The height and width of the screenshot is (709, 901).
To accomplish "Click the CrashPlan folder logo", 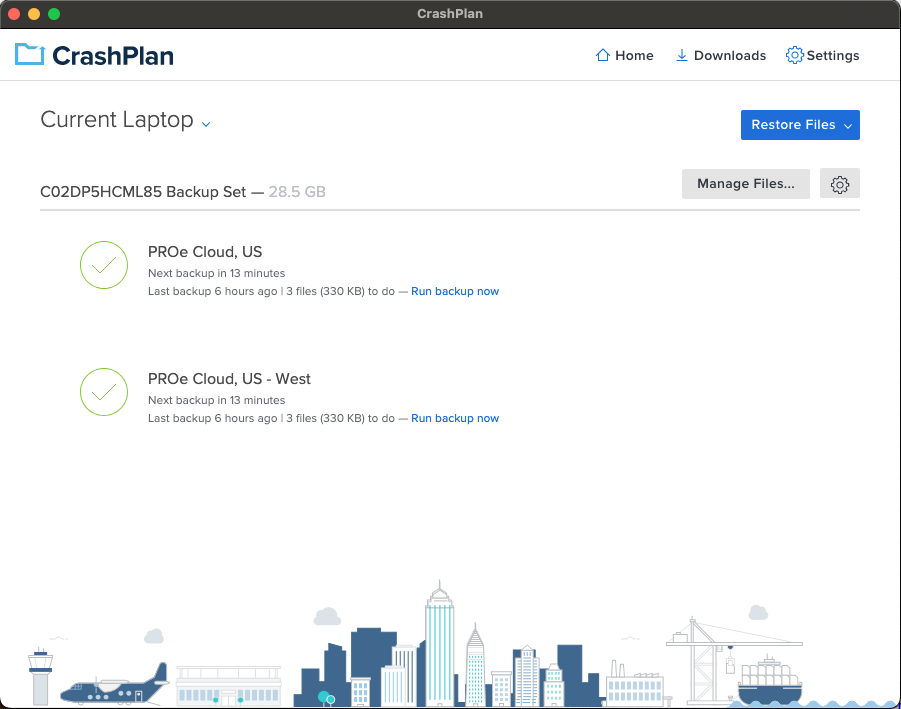I will tap(28, 55).
